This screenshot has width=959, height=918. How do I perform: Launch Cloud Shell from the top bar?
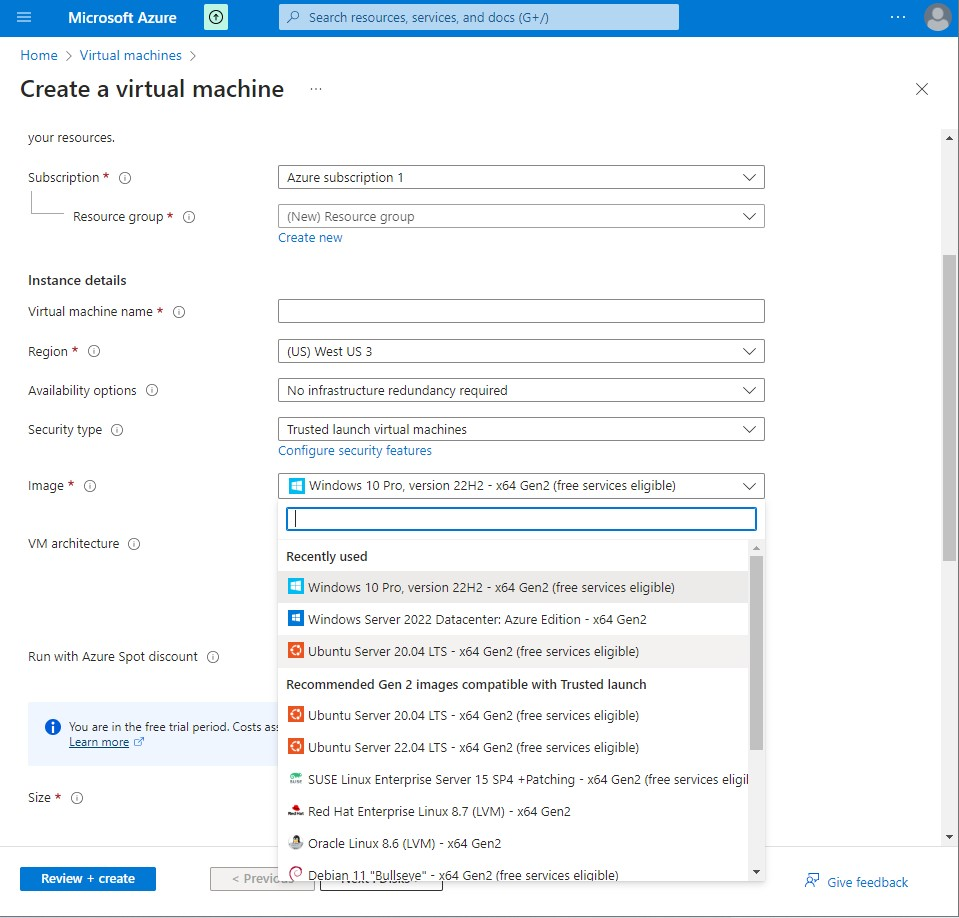tap(216, 16)
